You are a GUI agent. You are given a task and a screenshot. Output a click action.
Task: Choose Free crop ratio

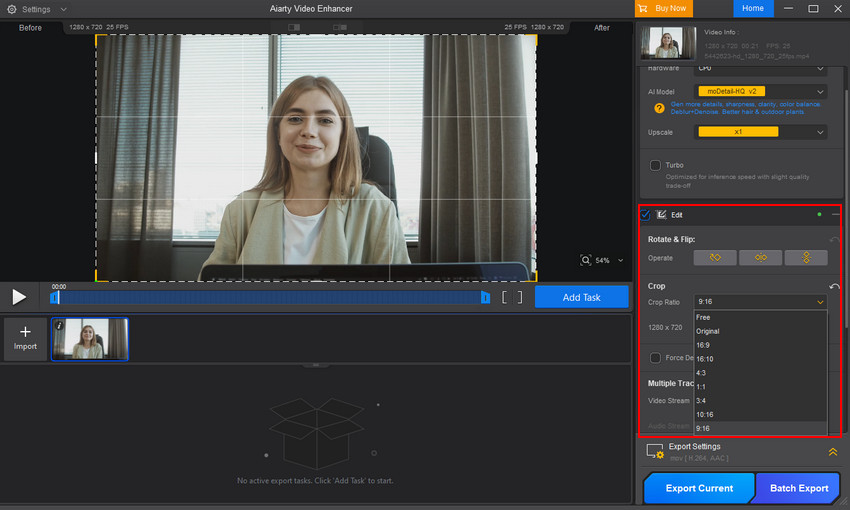coord(760,317)
